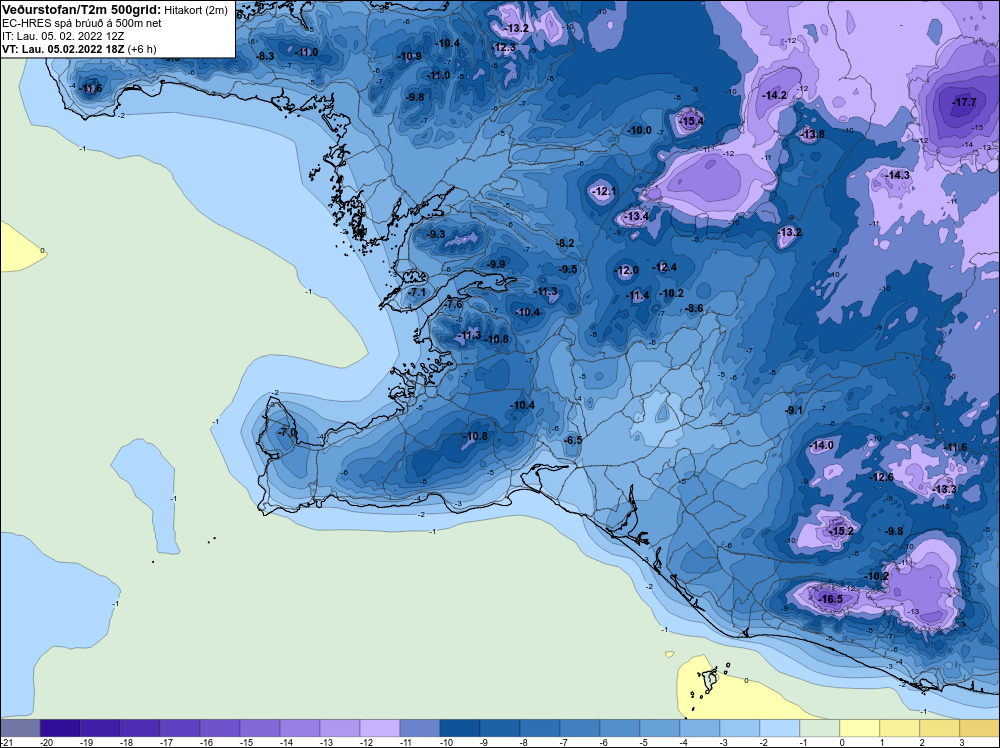Click the -8.6 temperature label
The height and width of the screenshot is (748, 1000).
pyautogui.click(x=693, y=308)
